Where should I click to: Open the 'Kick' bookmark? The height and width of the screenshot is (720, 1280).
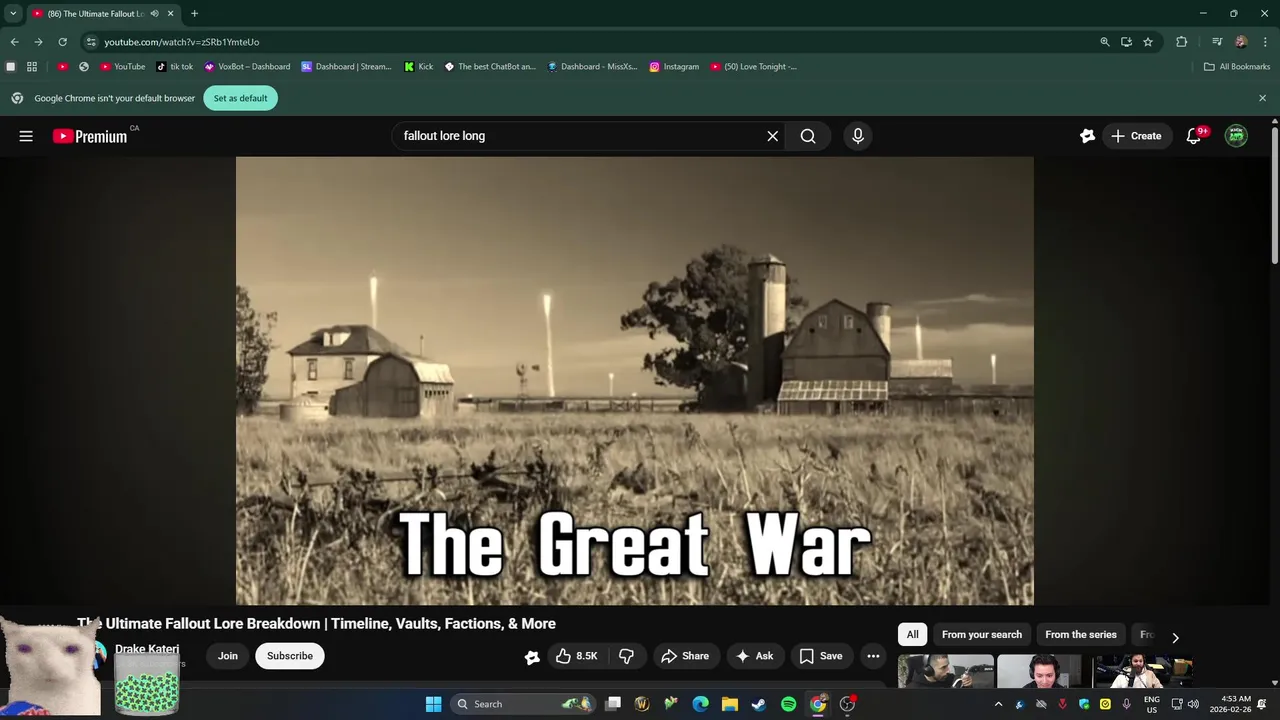(419, 67)
